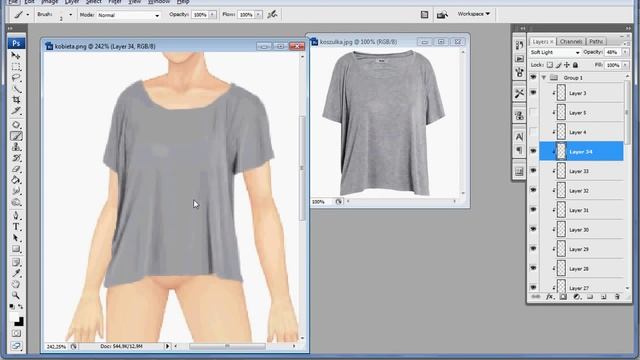Select the Blur tool
This screenshot has height=360, width=640.
click(x=16, y=191)
